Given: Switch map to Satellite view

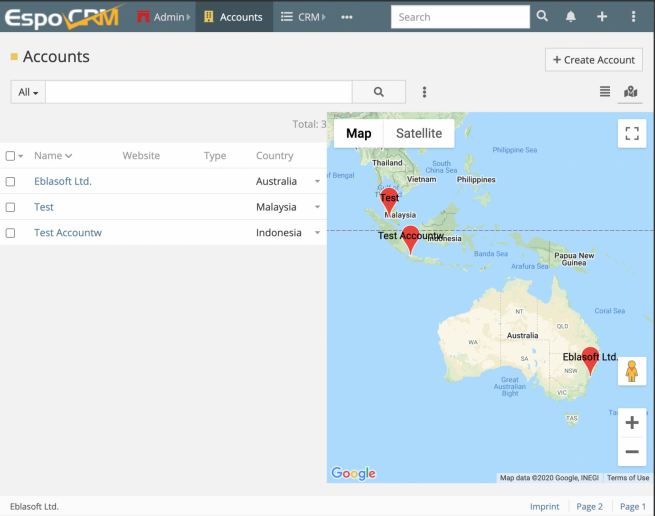Looking at the screenshot, I should tap(418, 133).
